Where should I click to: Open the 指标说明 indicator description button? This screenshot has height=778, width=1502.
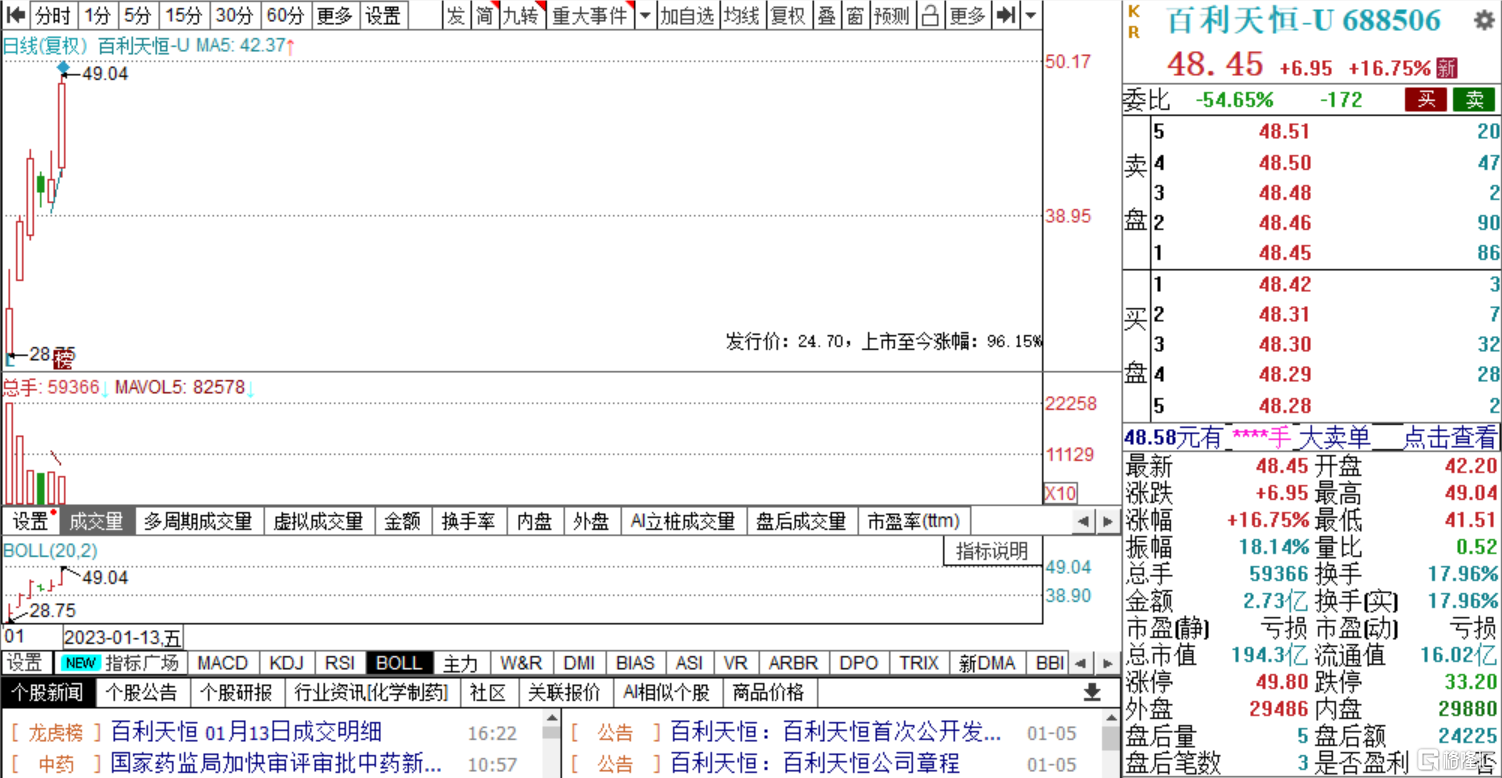click(x=992, y=551)
